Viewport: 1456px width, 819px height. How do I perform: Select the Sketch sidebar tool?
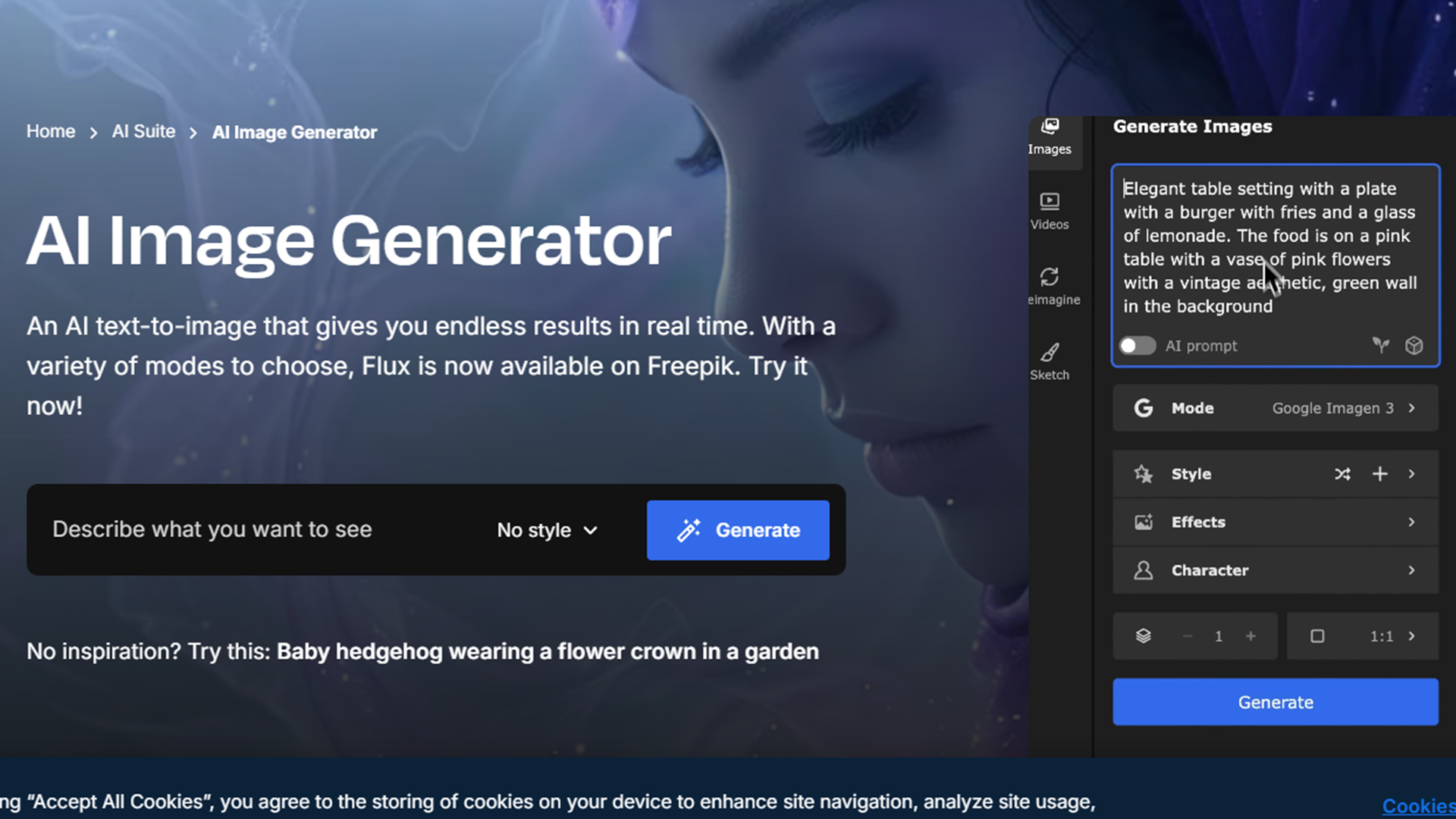(x=1050, y=361)
